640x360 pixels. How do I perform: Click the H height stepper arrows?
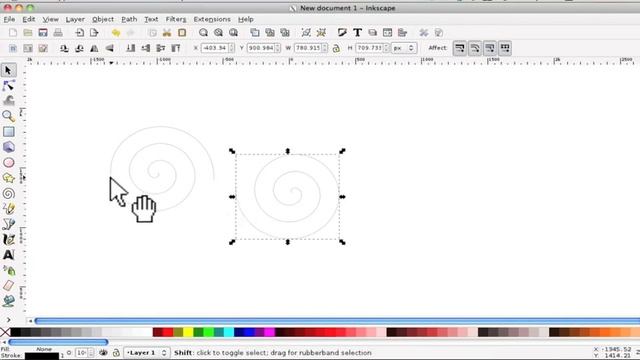(386, 48)
